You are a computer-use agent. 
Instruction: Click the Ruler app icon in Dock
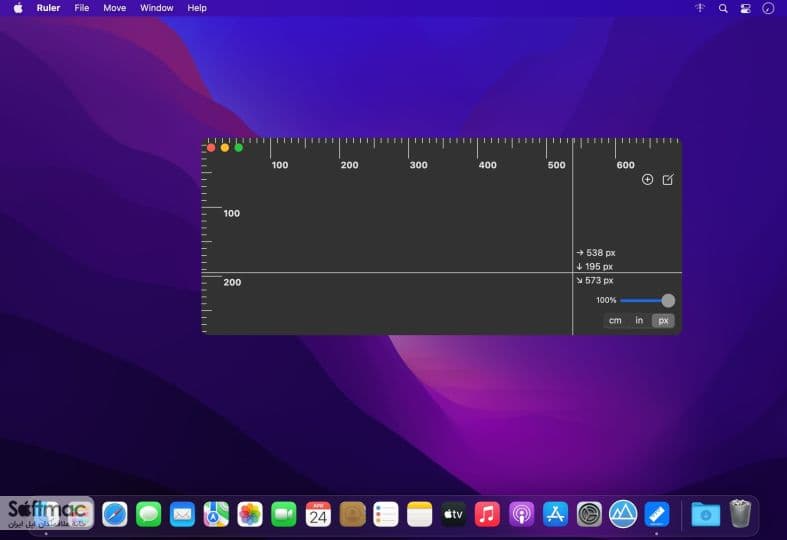[x=657, y=514]
